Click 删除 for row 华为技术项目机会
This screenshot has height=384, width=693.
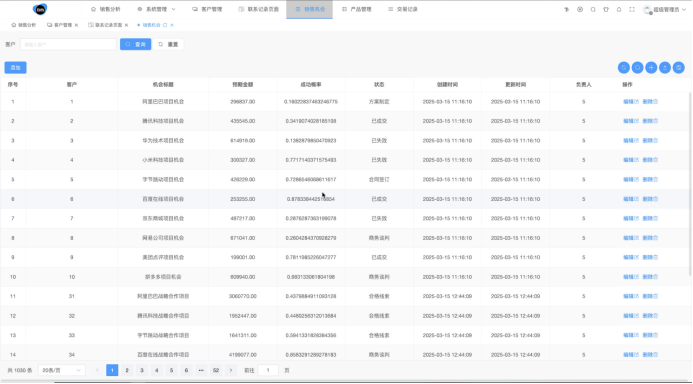650,141
